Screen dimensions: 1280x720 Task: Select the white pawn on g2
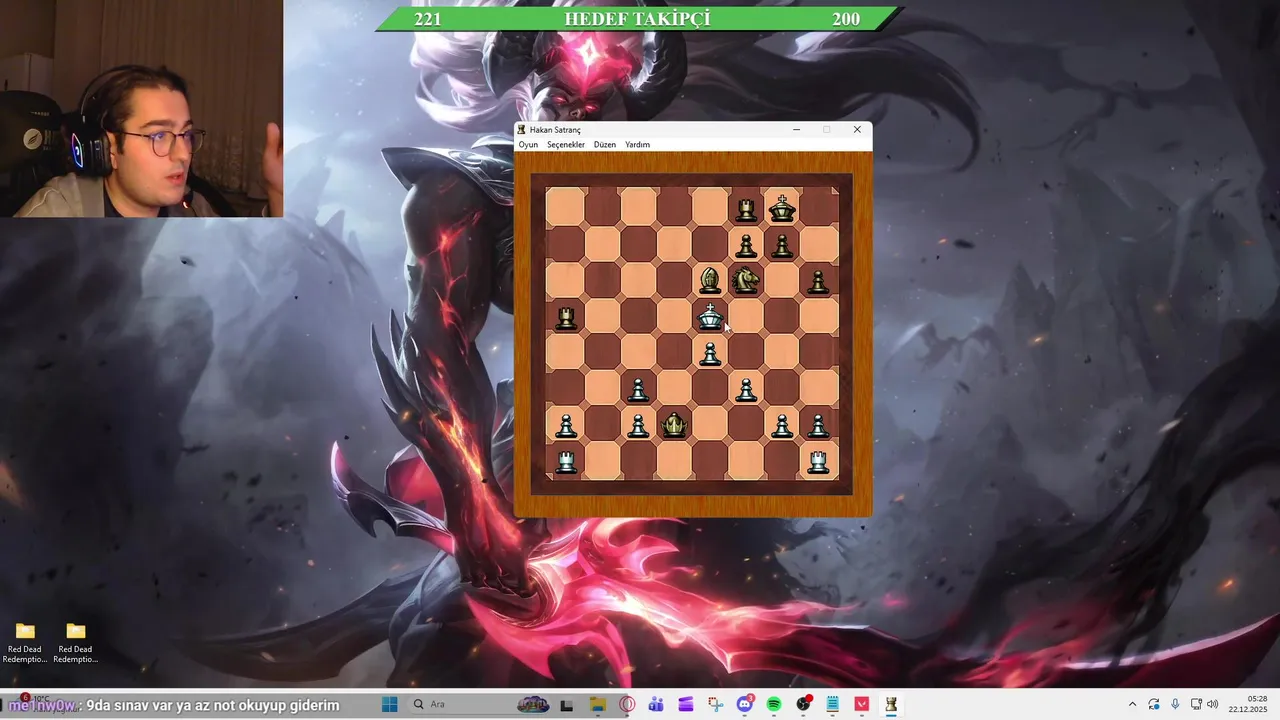tap(782, 425)
